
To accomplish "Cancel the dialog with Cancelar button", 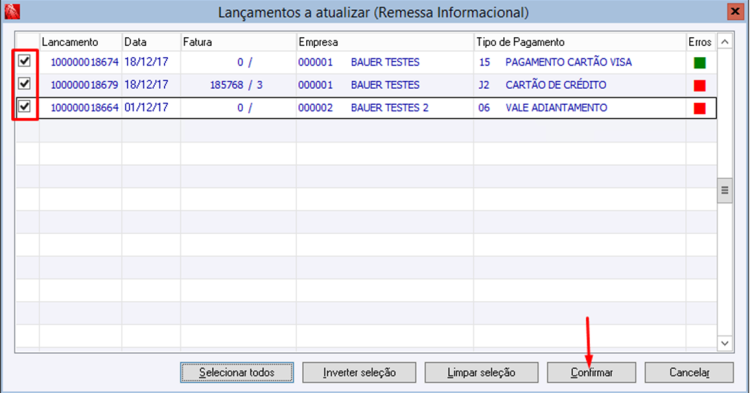I will click(689, 372).
